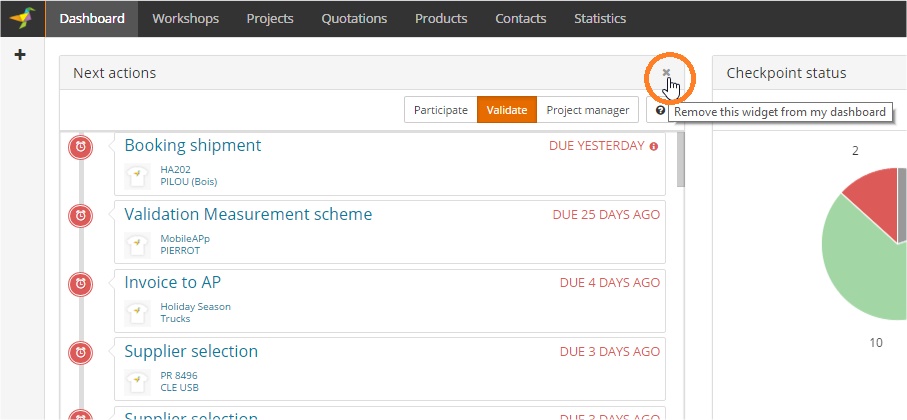Viewport: 907px width, 420px height.
Task: Click the product thumbnail for HA202 PILOU
Action: pyautogui.click(x=138, y=176)
